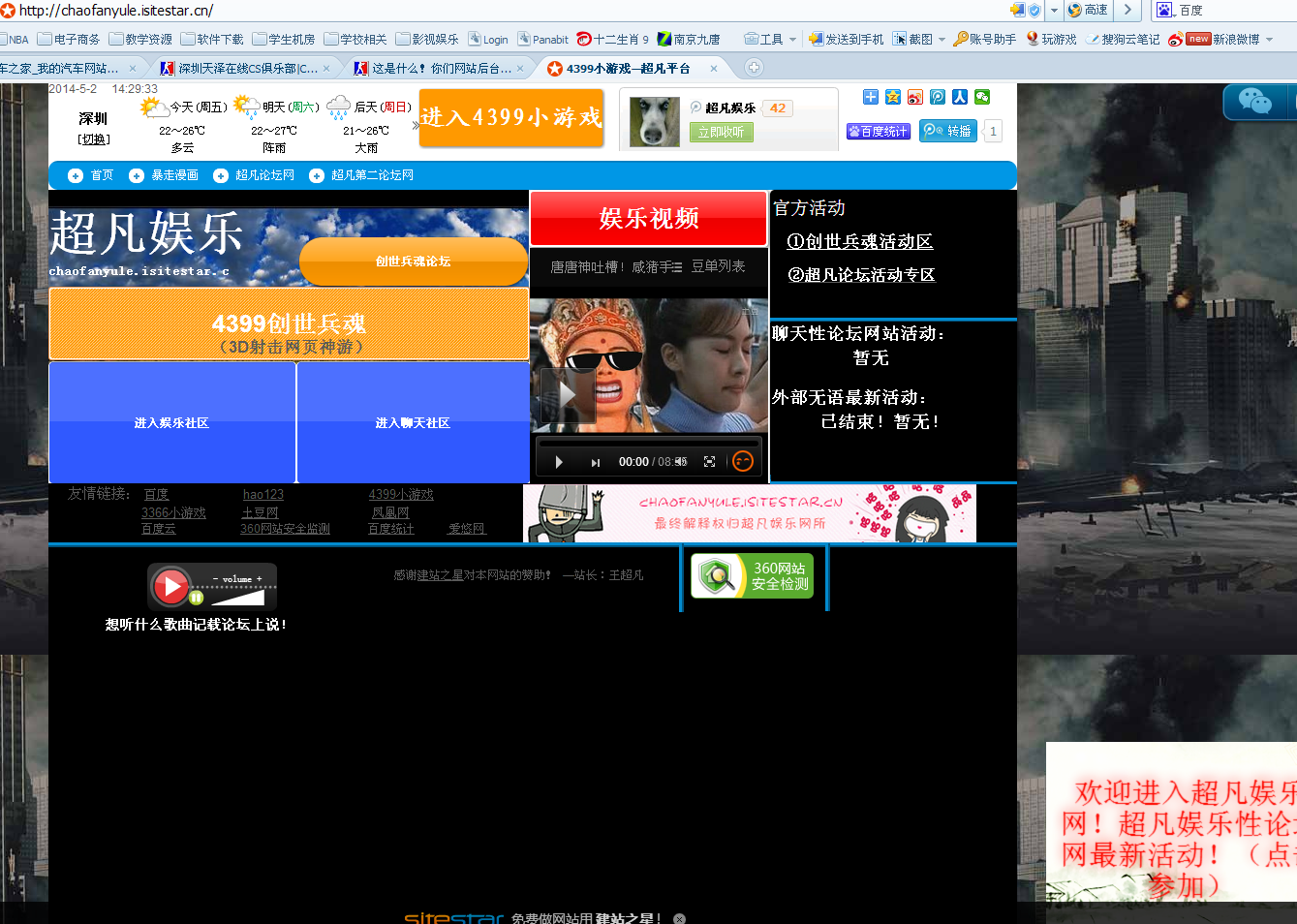
Task: Toggle fullscreen on the video player
Action: tap(710, 461)
